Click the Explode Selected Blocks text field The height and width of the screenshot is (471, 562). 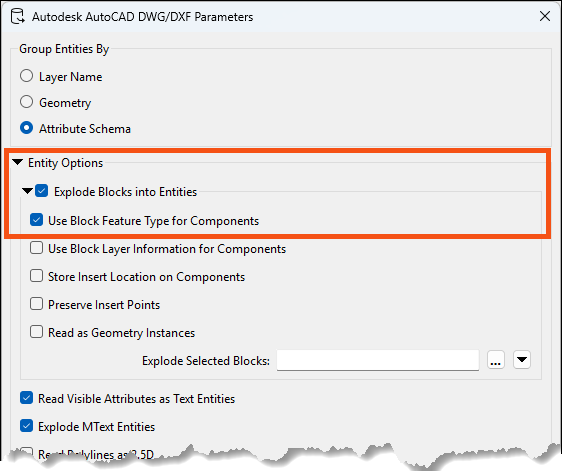[x=378, y=360]
